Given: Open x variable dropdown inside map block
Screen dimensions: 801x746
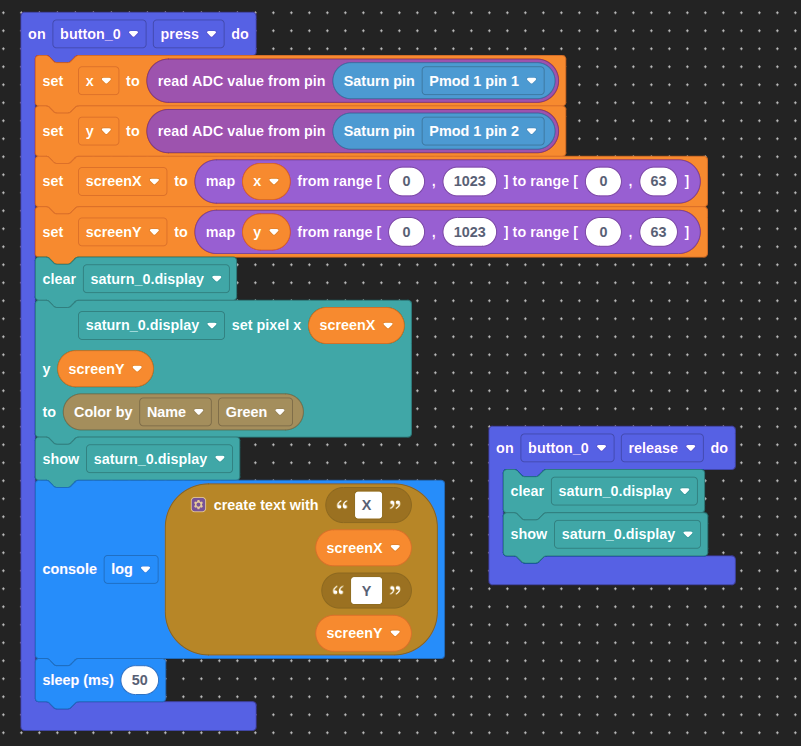Looking at the screenshot, I should 266,181.
